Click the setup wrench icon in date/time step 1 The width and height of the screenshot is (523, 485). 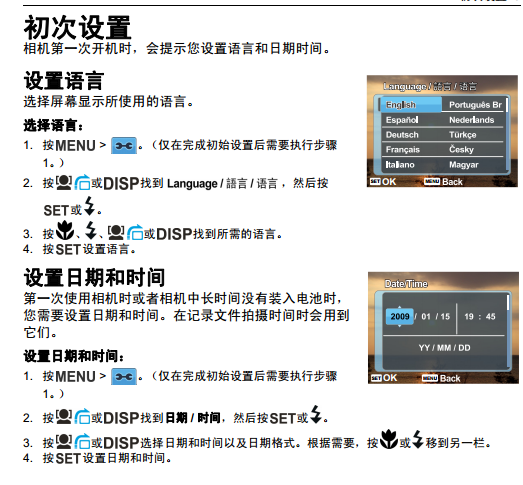tap(124, 377)
